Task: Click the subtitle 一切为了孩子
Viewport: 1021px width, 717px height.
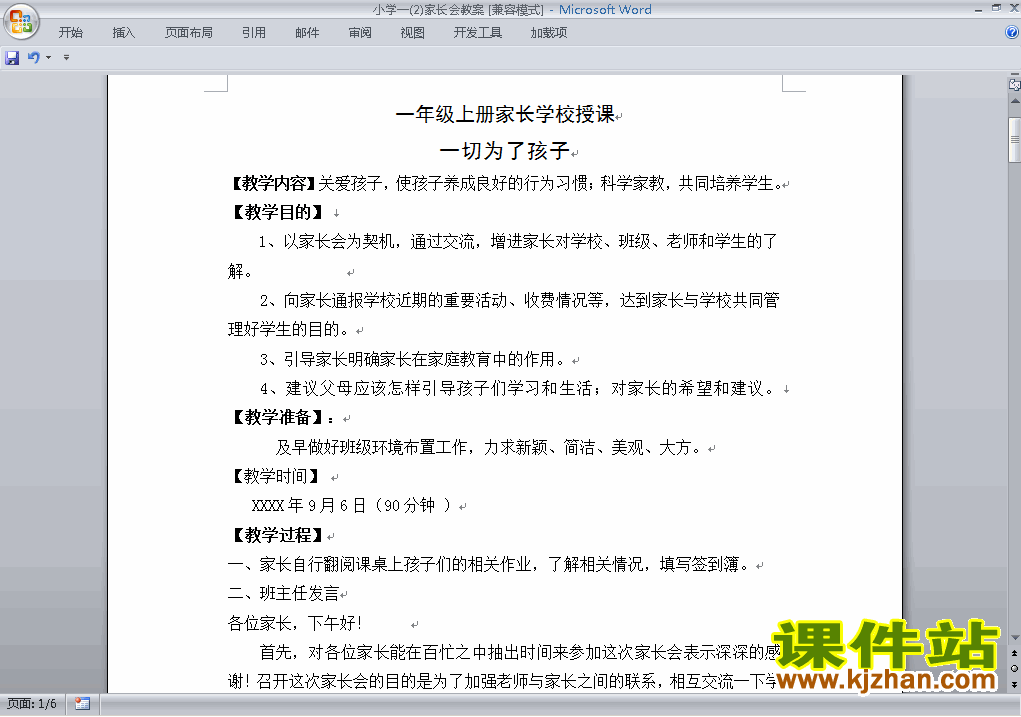Action: [x=505, y=151]
